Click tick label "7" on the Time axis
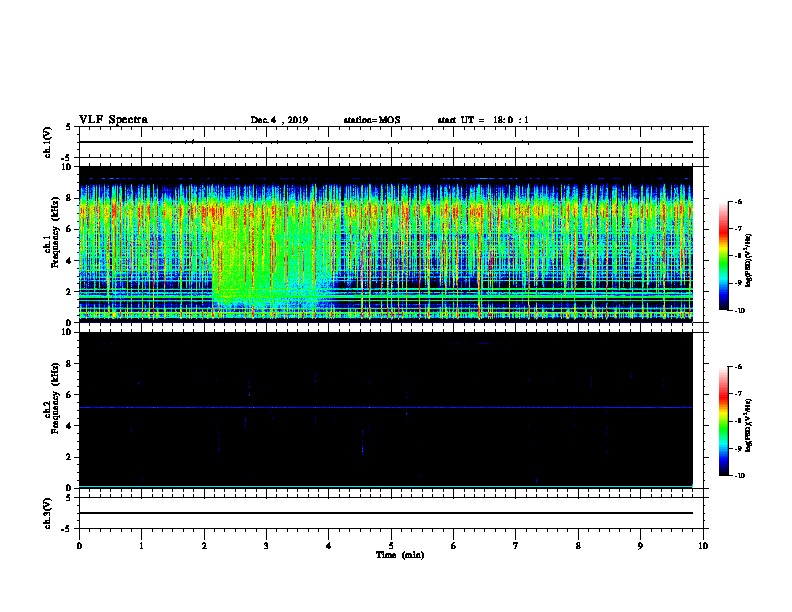Image resolution: width=792 pixels, height=612 pixels. point(516,546)
